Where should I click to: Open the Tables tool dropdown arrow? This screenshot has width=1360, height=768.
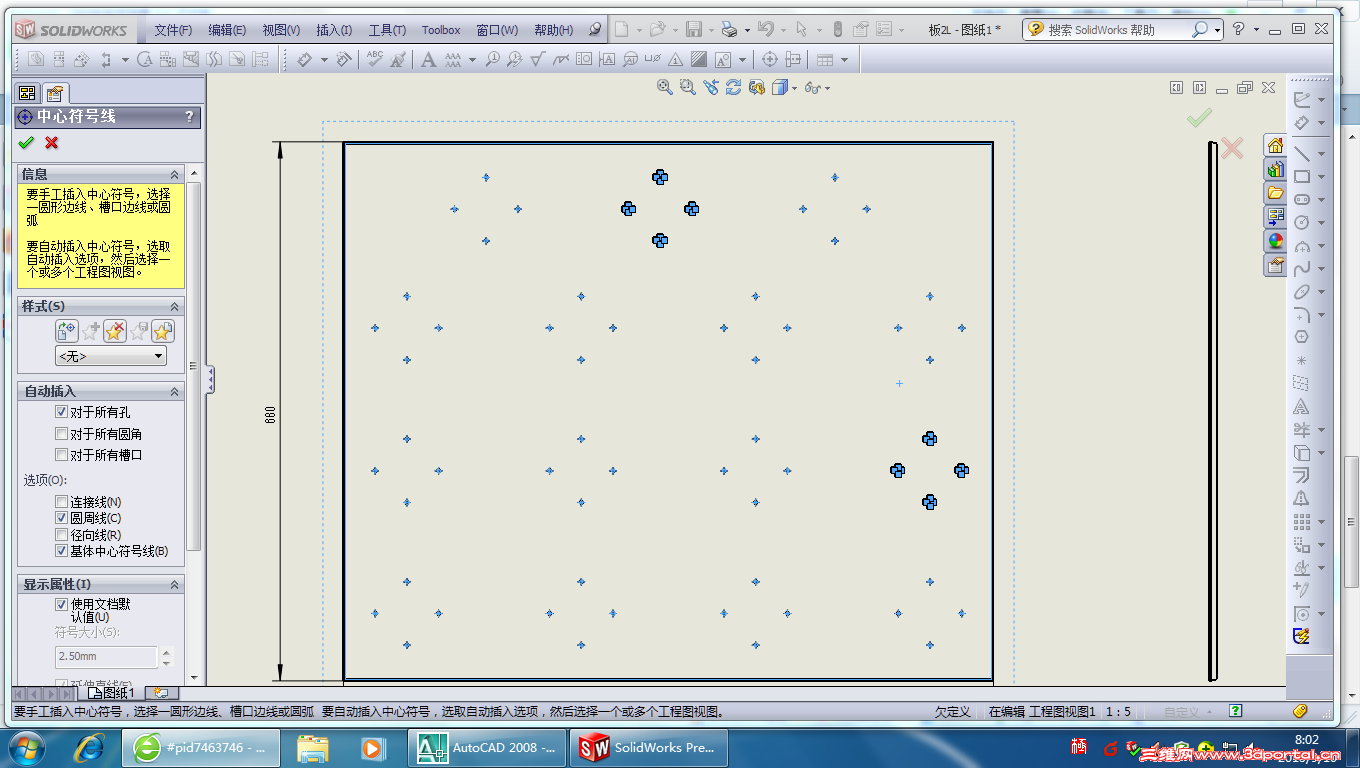pyautogui.click(x=844, y=60)
